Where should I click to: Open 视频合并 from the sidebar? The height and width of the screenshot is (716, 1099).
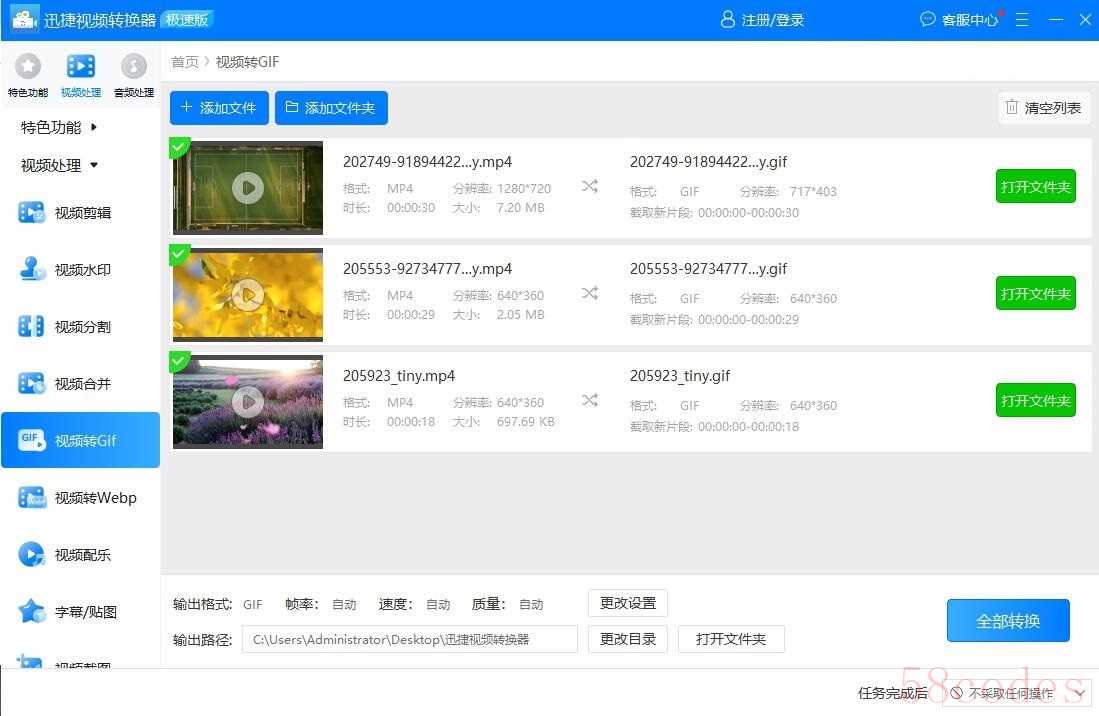click(81, 384)
